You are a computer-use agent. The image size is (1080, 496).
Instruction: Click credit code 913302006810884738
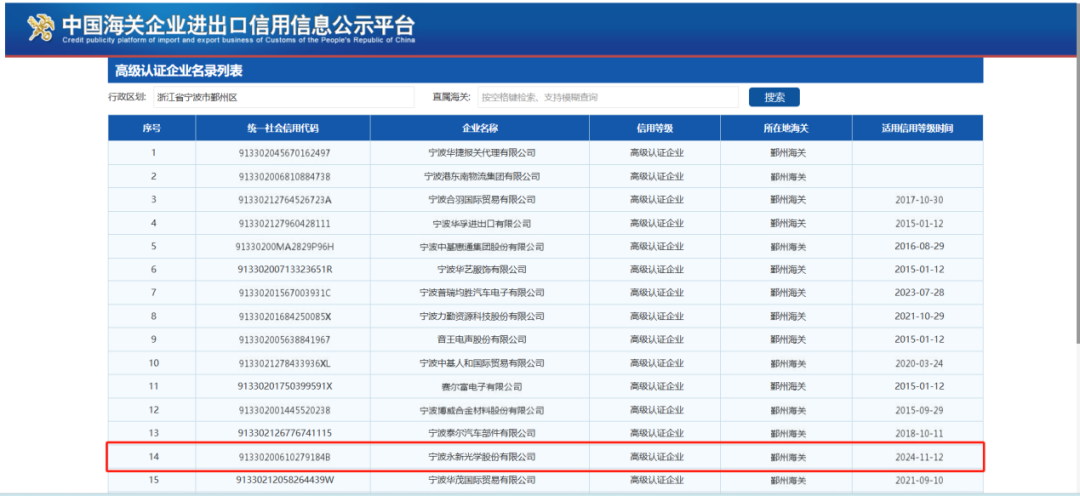[284, 176]
